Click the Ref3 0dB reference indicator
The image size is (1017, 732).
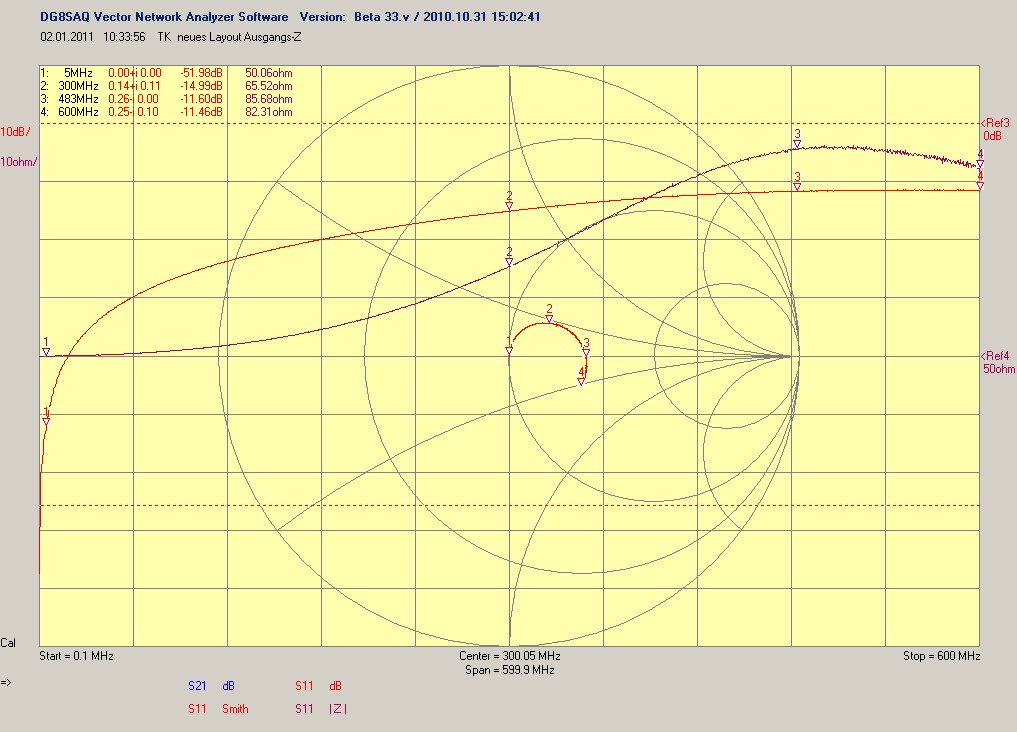coord(995,129)
